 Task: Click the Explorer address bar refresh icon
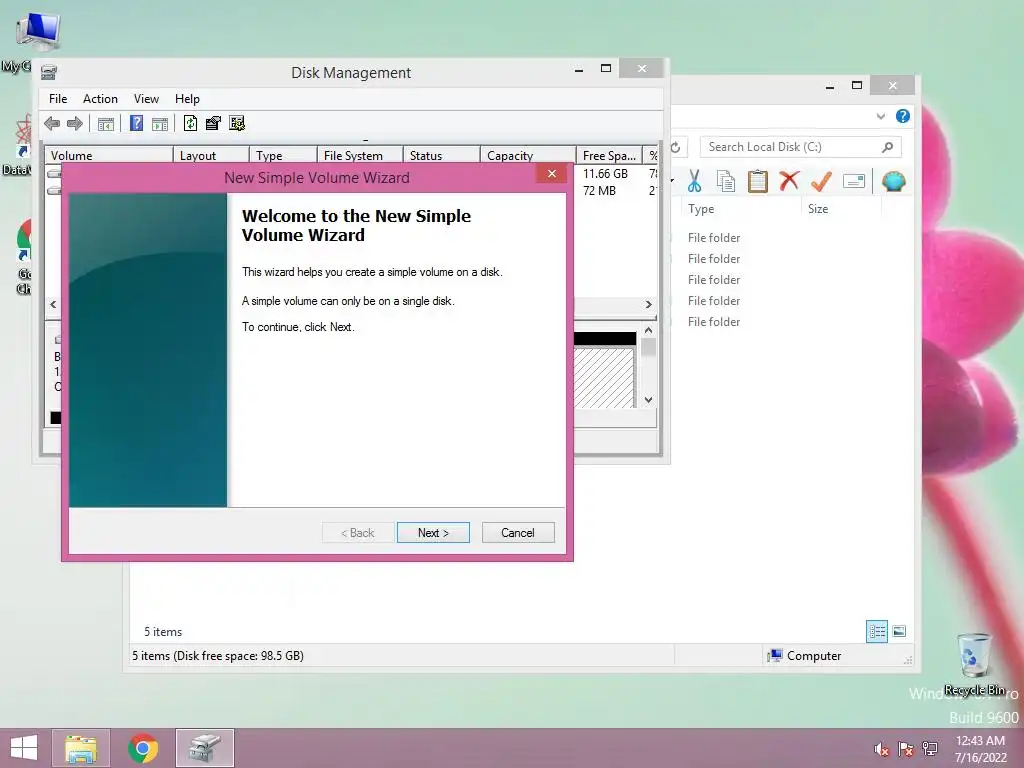point(676,148)
